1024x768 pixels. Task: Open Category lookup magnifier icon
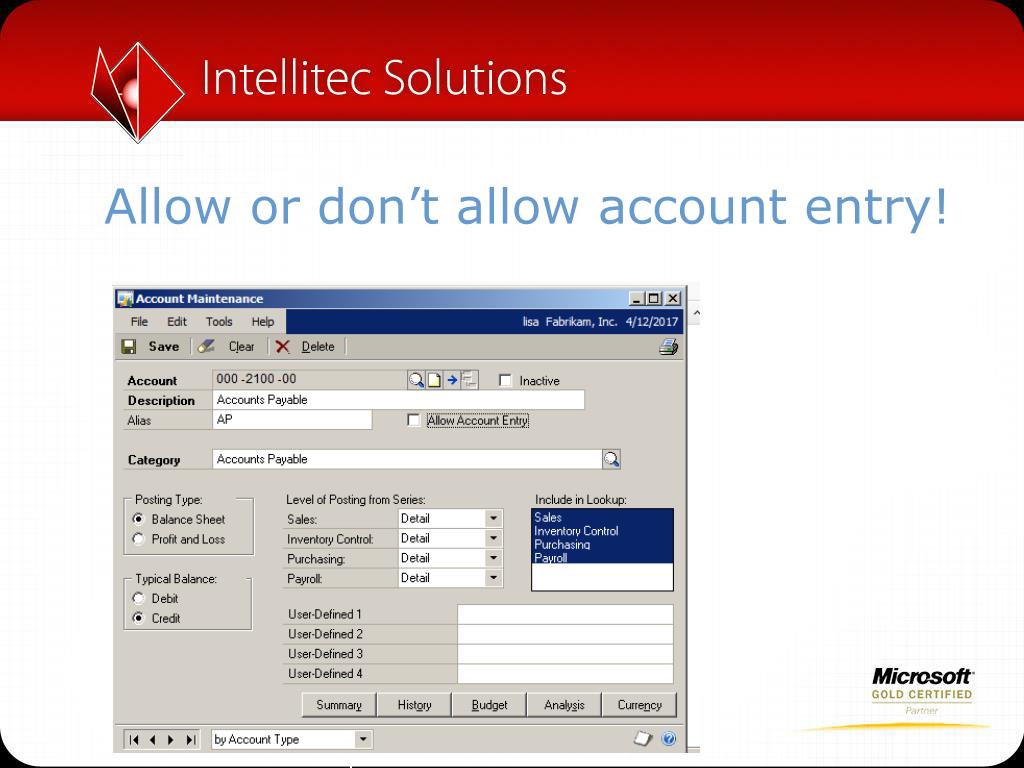pos(611,459)
